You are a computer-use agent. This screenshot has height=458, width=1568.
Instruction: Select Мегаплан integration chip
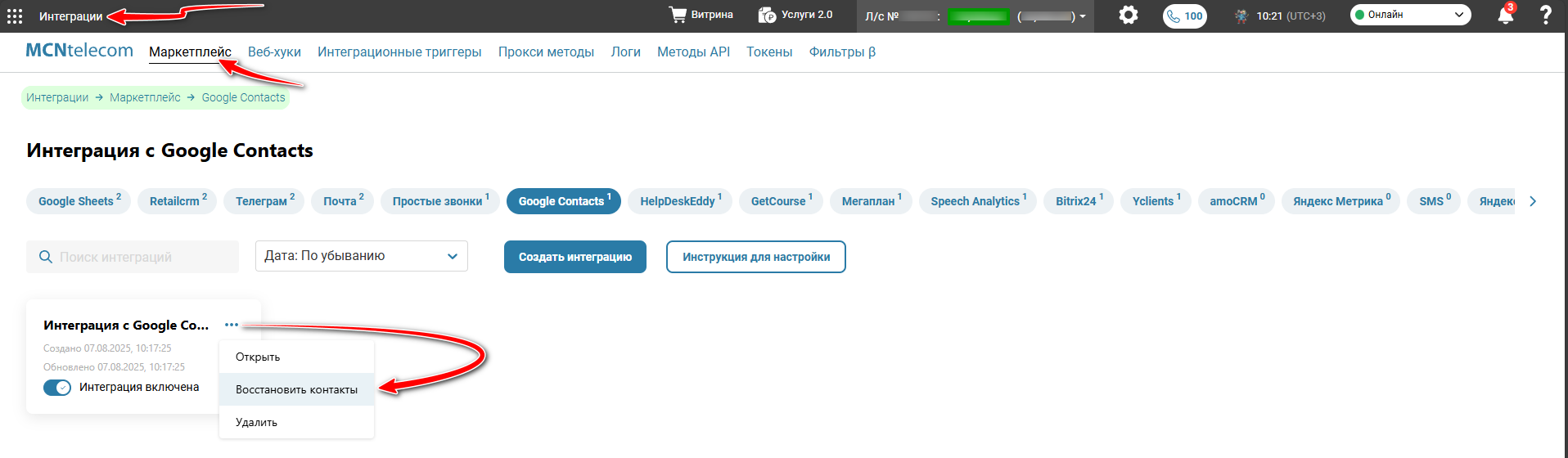(x=871, y=201)
